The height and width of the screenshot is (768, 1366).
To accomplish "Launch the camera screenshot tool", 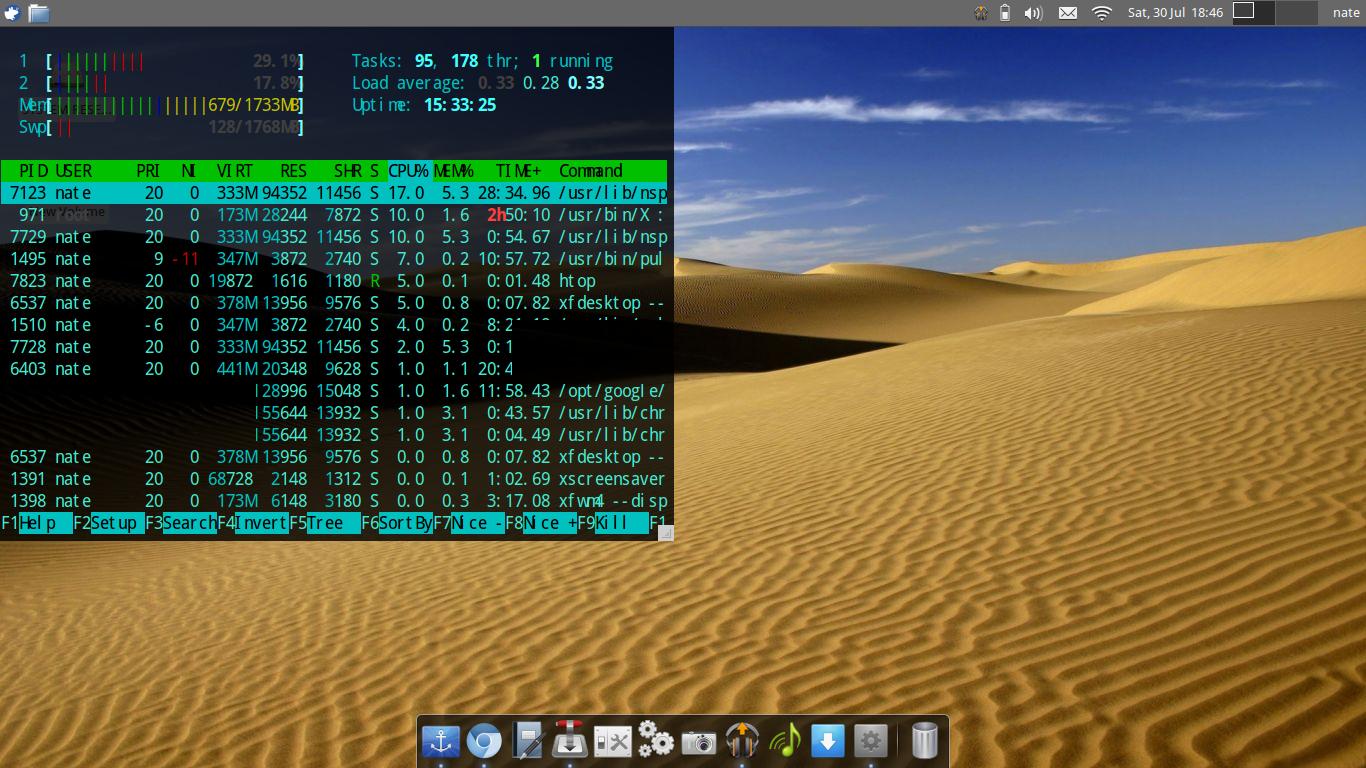I will 699,742.
